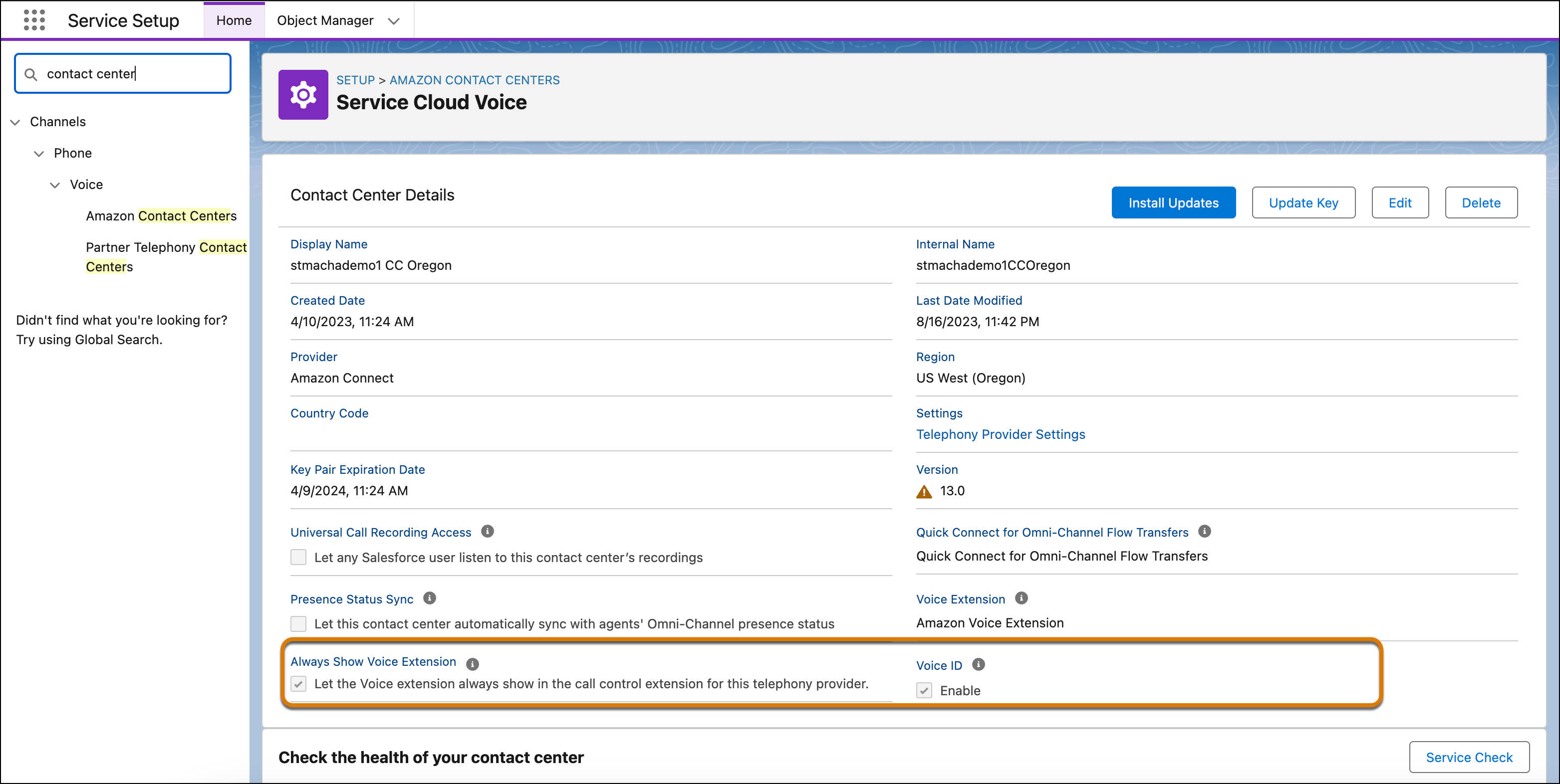Focus the Quick Find search field
The image size is (1560, 784).
coord(123,73)
